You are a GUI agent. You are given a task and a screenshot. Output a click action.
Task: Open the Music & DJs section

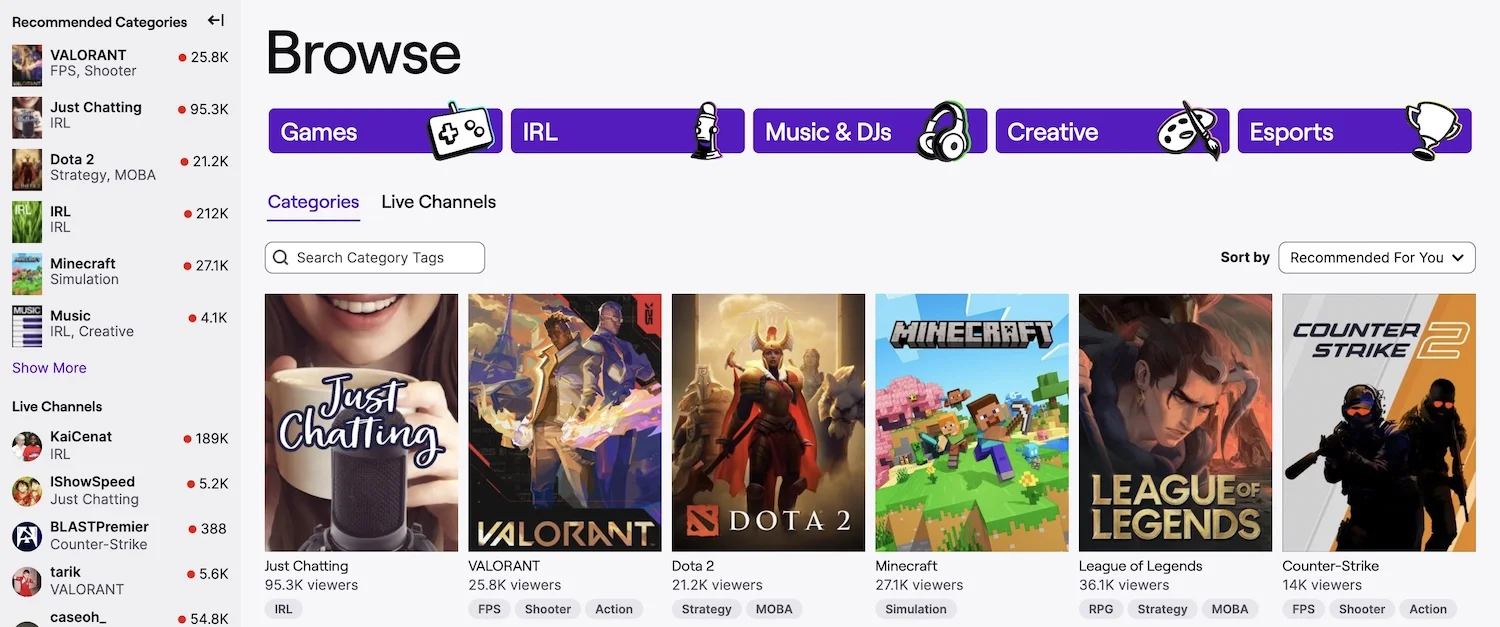tap(869, 132)
